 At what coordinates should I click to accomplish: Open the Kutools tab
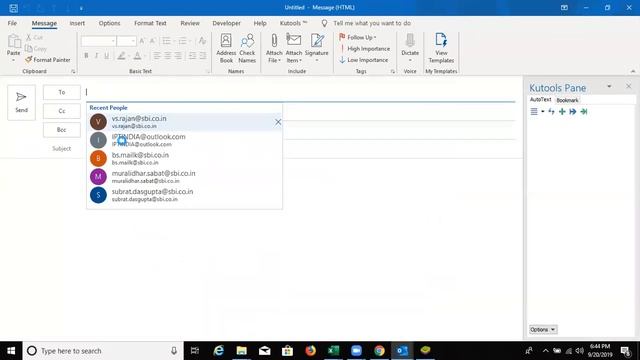click(x=293, y=23)
